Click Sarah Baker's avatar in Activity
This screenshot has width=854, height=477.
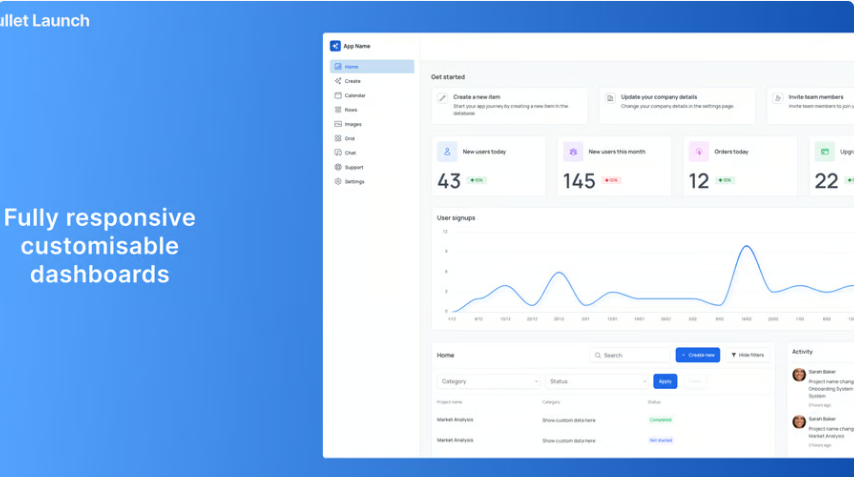tap(799, 374)
